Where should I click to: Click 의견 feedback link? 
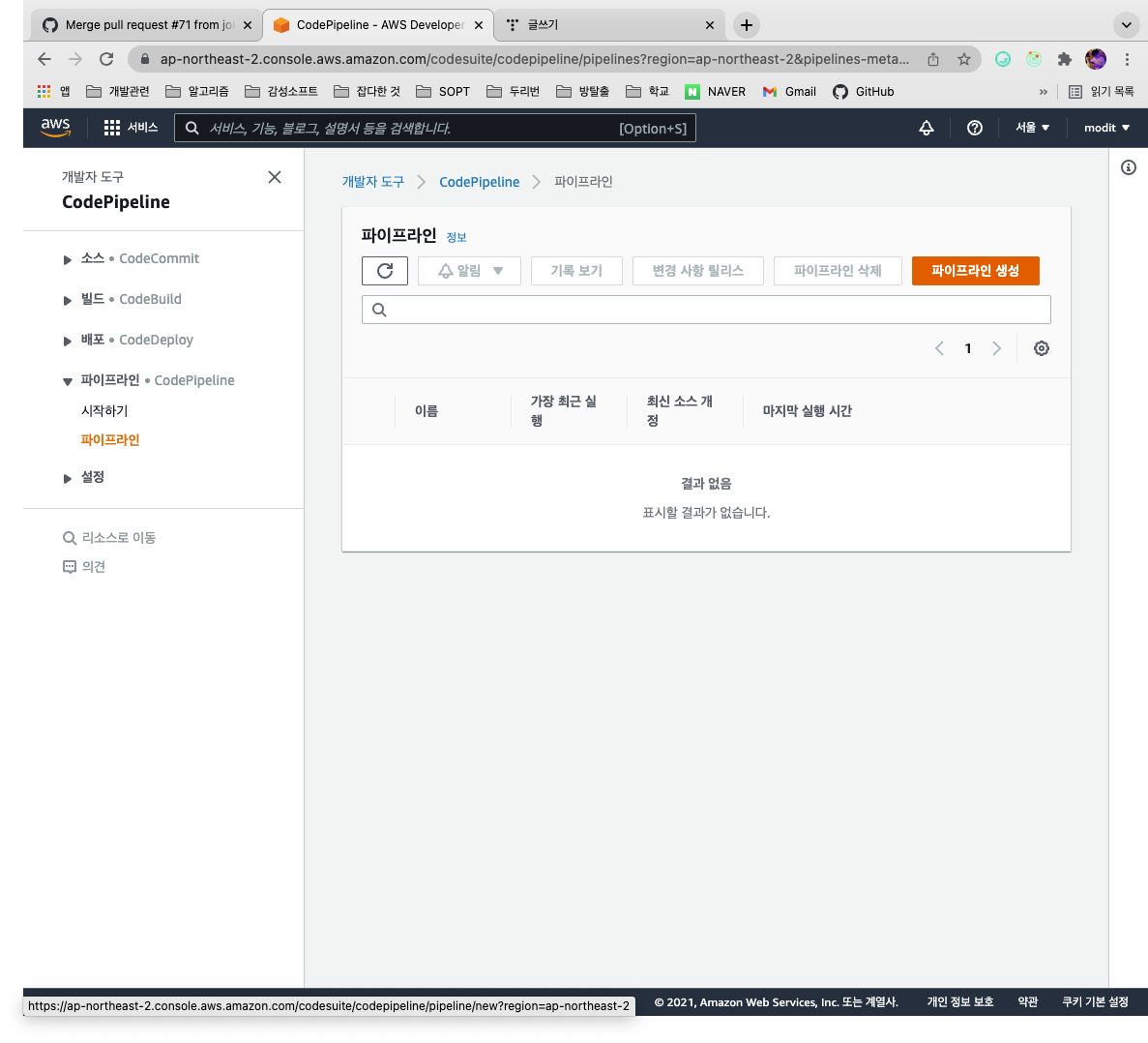84,567
